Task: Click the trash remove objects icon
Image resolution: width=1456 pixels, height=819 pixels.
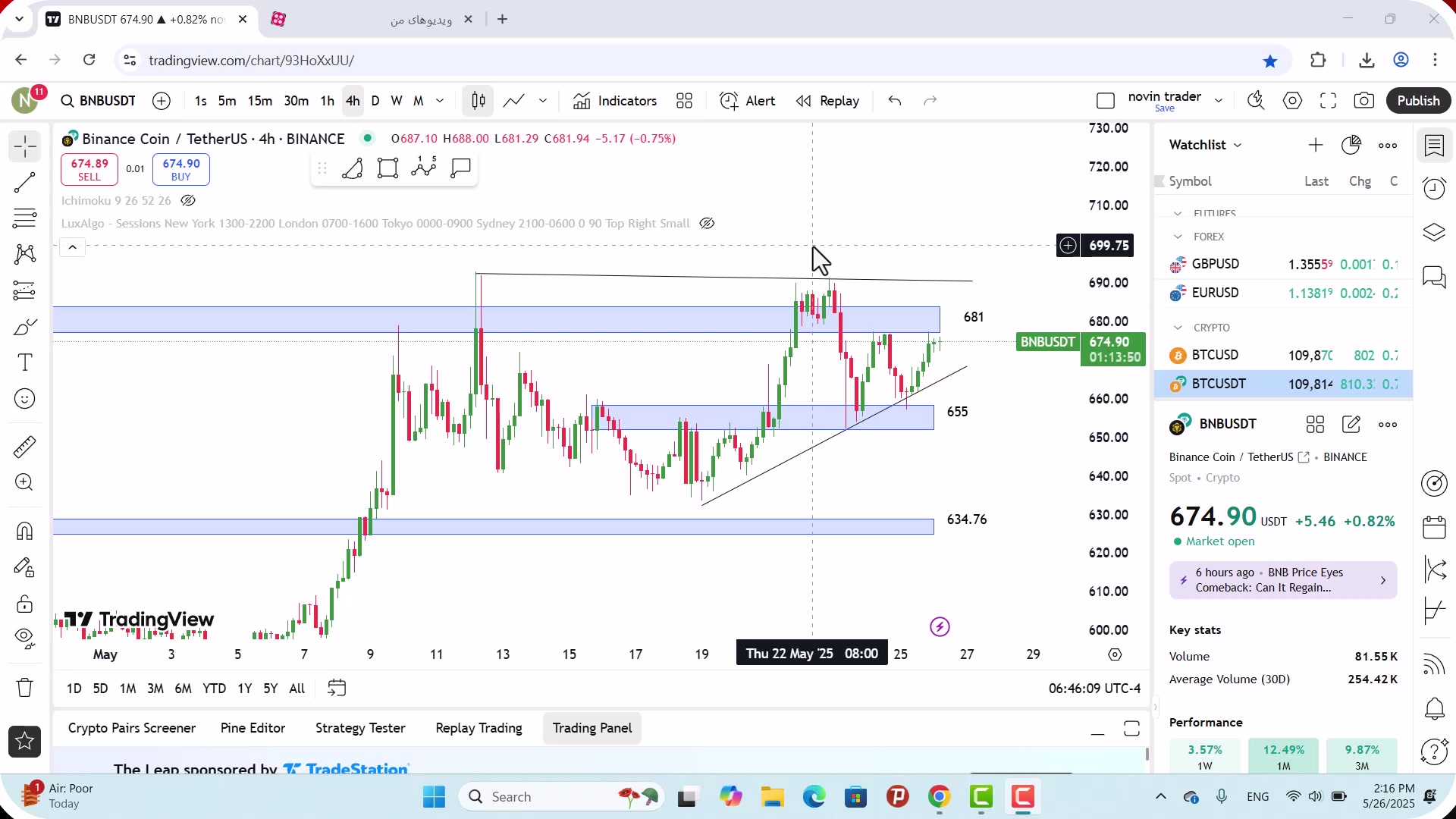Action: pyautogui.click(x=24, y=688)
